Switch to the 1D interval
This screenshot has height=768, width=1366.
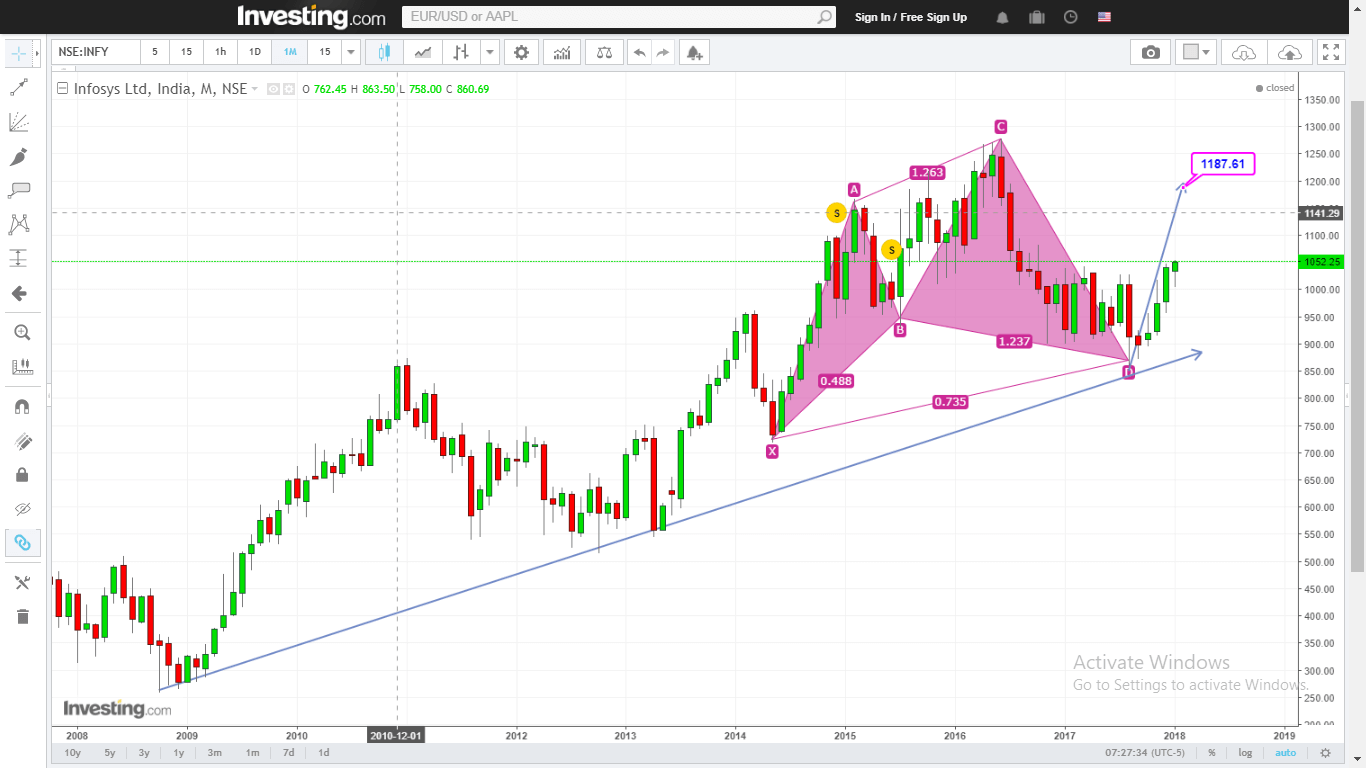(254, 52)
